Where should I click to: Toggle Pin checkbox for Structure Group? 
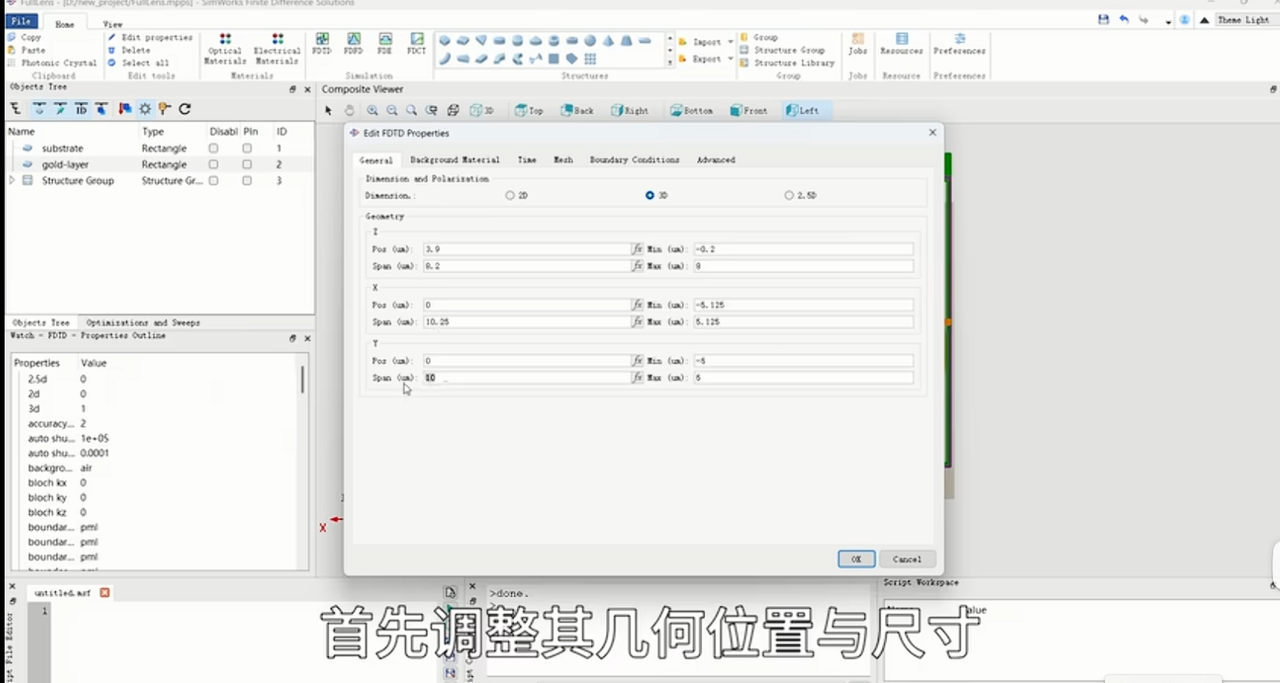(x=247, y=181)
